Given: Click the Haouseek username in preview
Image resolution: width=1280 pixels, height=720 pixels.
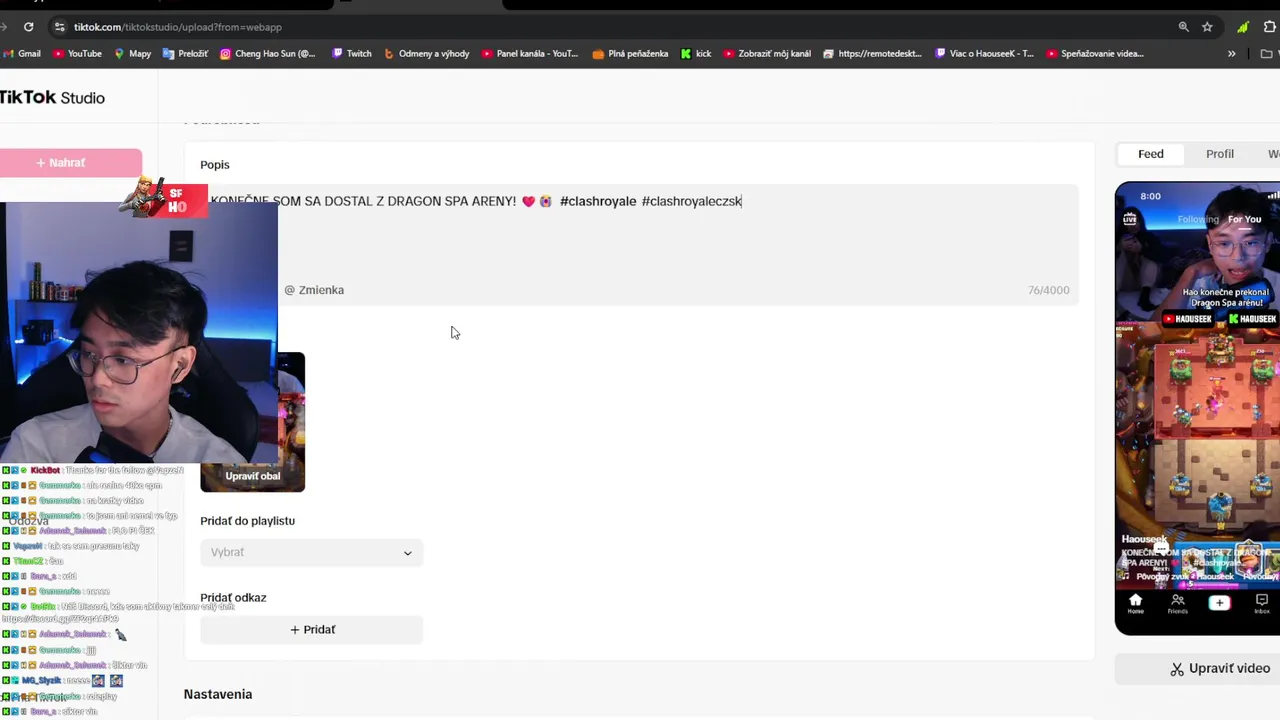Looking at the screenshot, I should click(x=1144, y=539).
